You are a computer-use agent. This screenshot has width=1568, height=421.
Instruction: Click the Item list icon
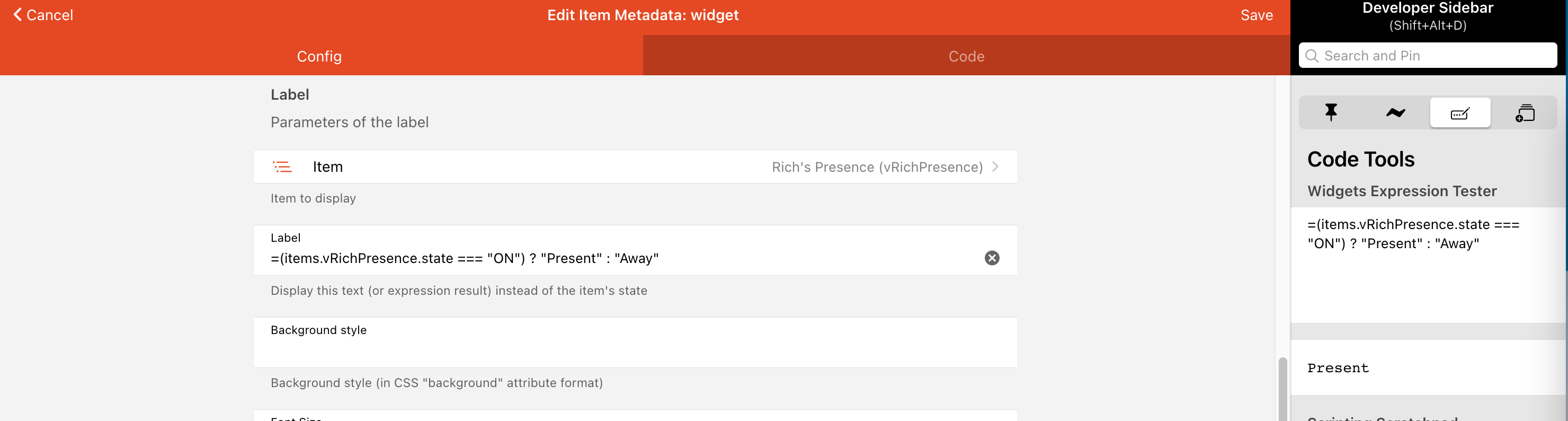pyautogui.click(x=282, y=167)
